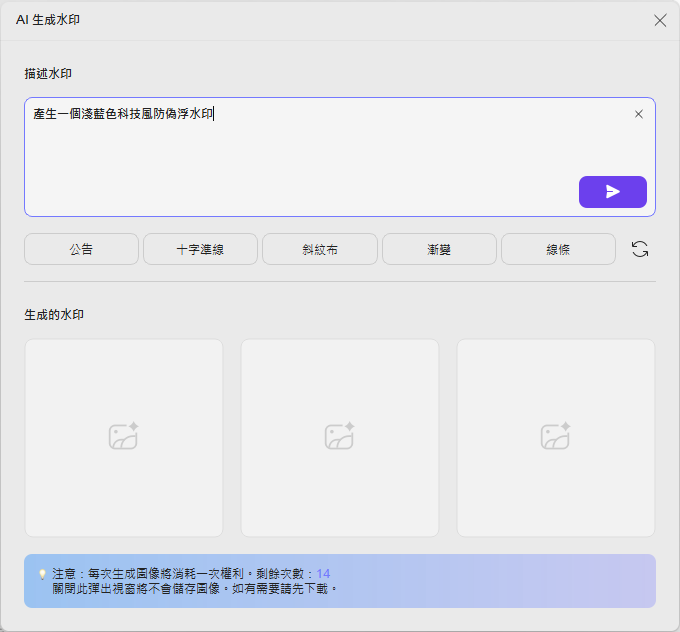Open the middle generated watermark placeholder

coord(340,438)
